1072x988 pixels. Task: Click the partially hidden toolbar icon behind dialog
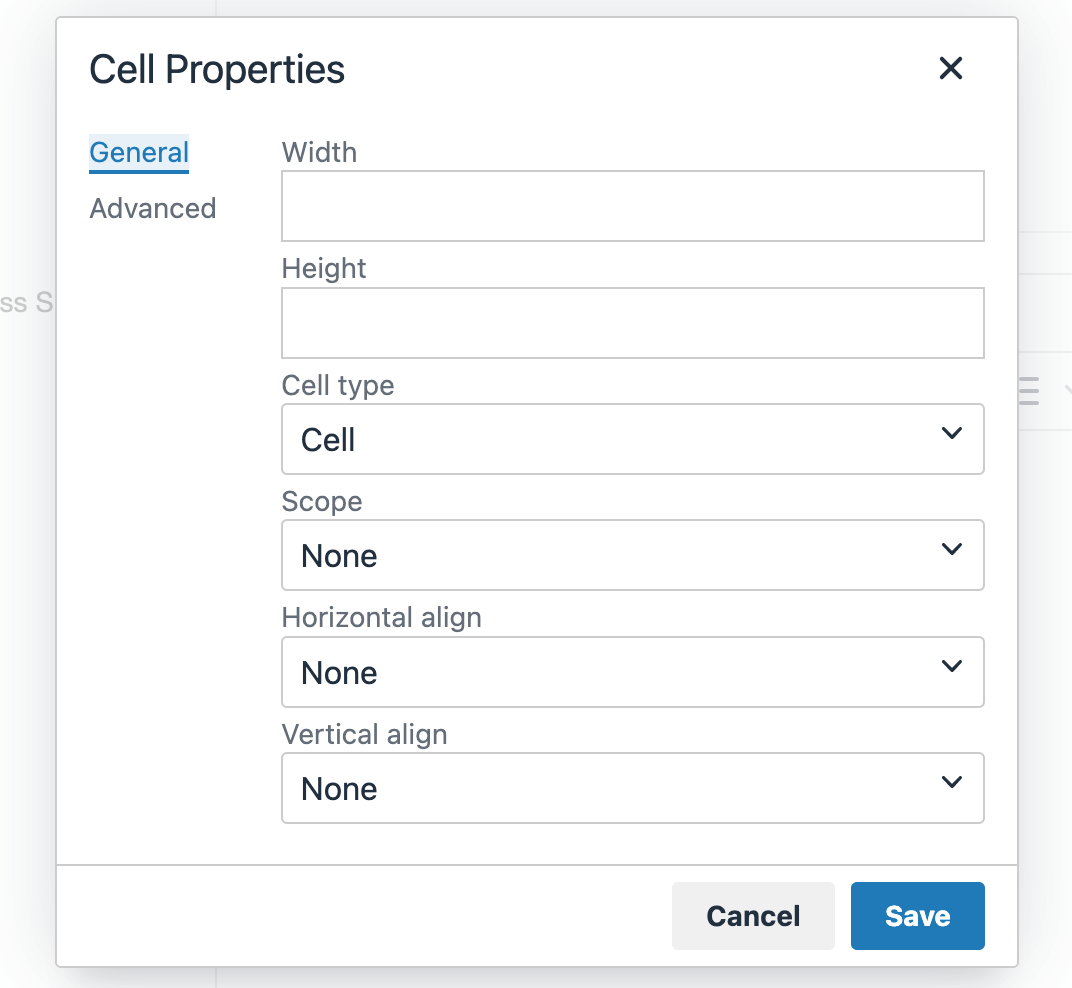click(x=1029, y=391)
